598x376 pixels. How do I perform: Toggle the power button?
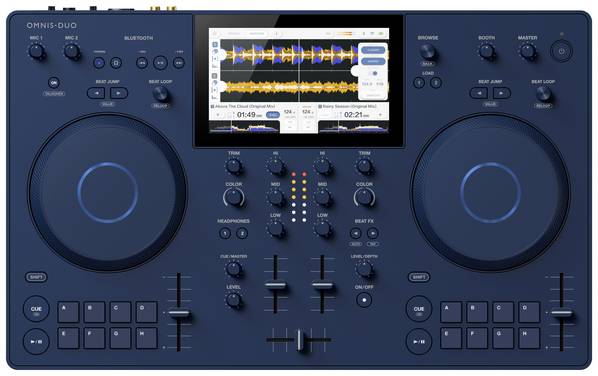pos(561,51)
